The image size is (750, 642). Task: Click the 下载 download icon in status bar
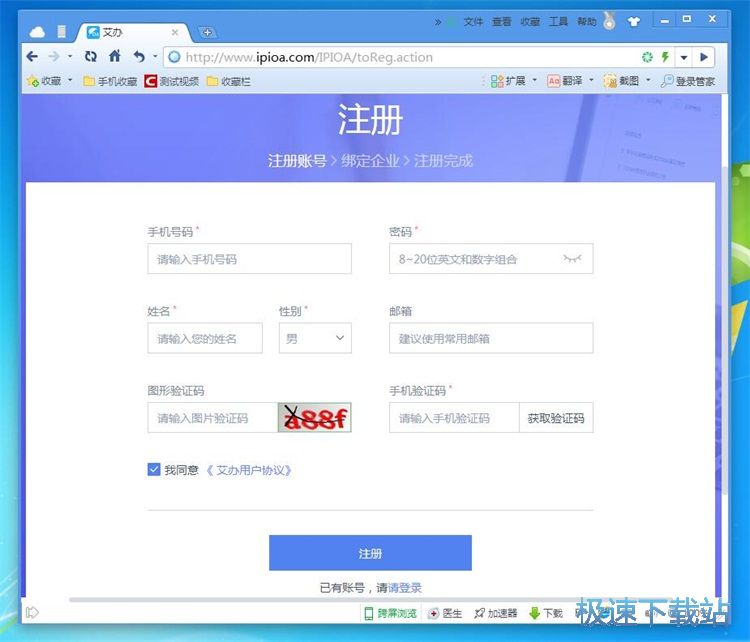[x=545, y=613]
